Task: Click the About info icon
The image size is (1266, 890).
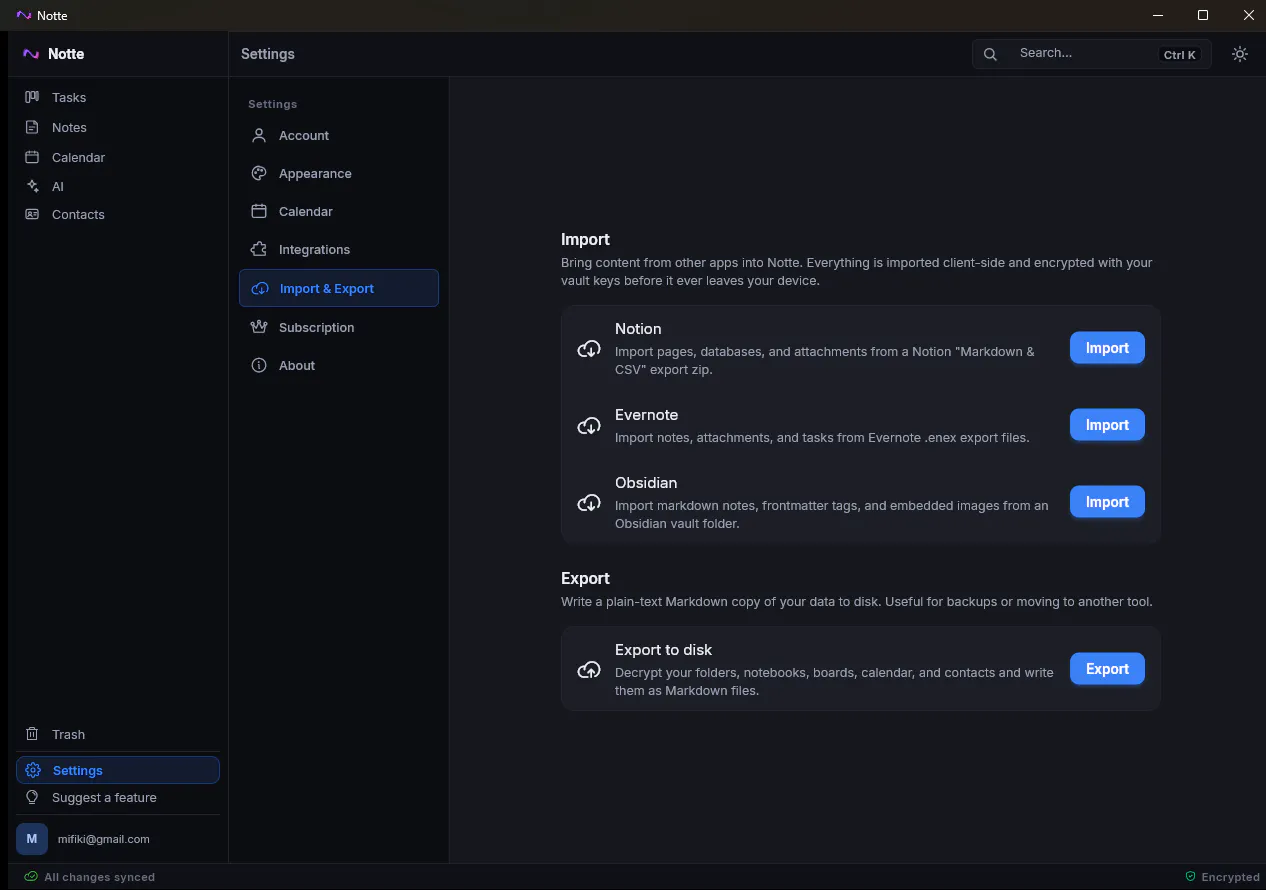Action: pyautogui.click(x=259, y=365)
